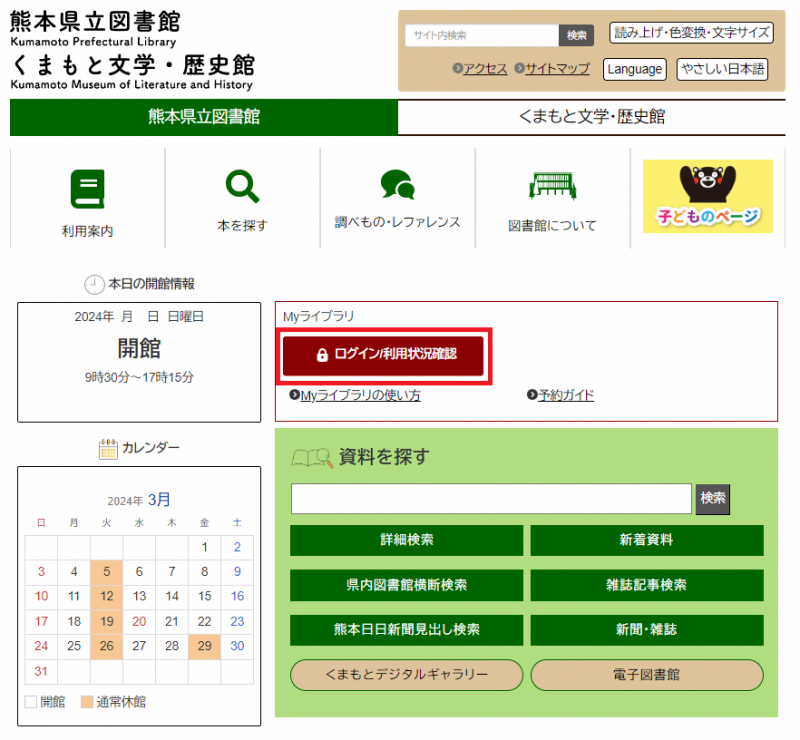
Task: Switch to やさしい日本語
Action: tap(722, 69)
